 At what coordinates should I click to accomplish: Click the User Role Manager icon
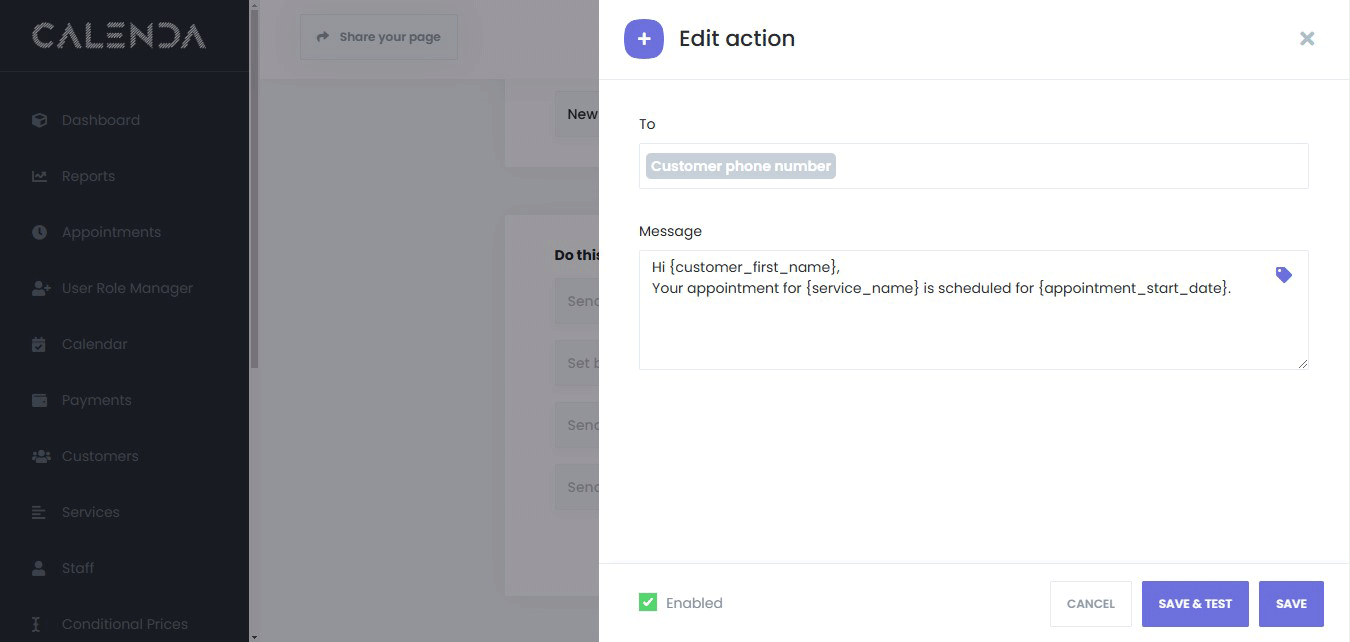coord(40,288)
